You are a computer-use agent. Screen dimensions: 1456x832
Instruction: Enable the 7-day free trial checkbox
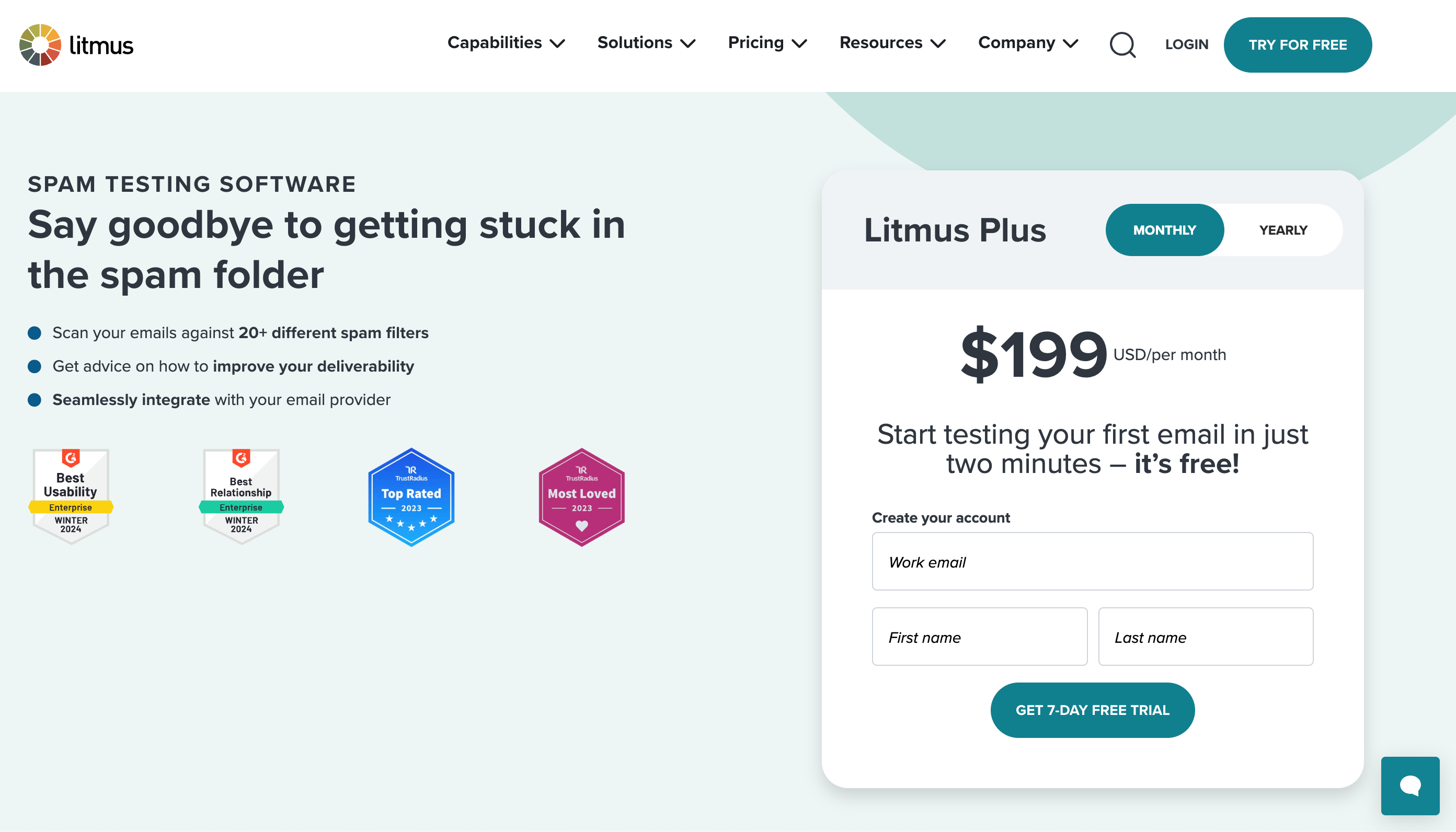[x=1092, y=710]
